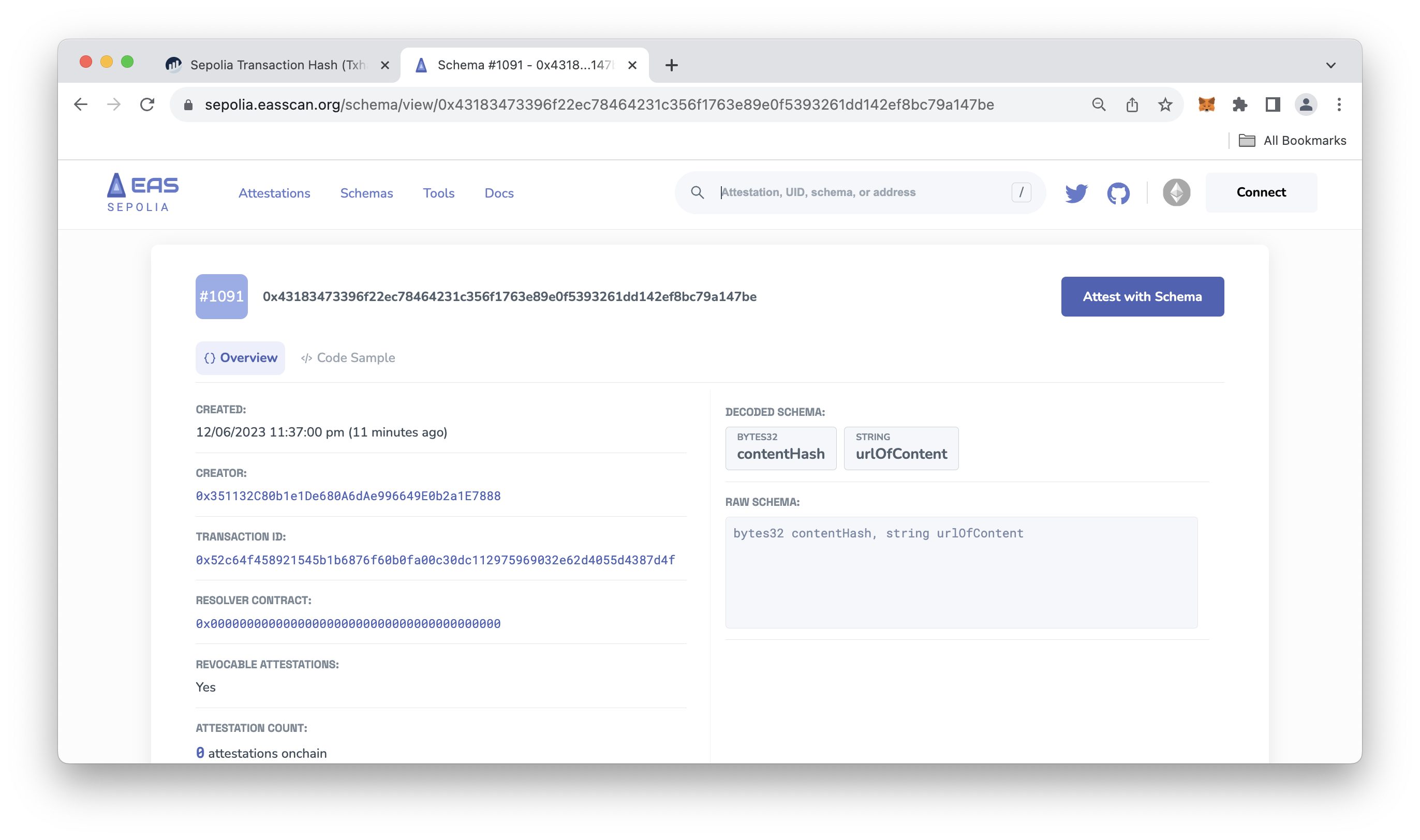Open the creator address 0x351132C8 link
The image size is (1420, 840).
coord(348,496)
